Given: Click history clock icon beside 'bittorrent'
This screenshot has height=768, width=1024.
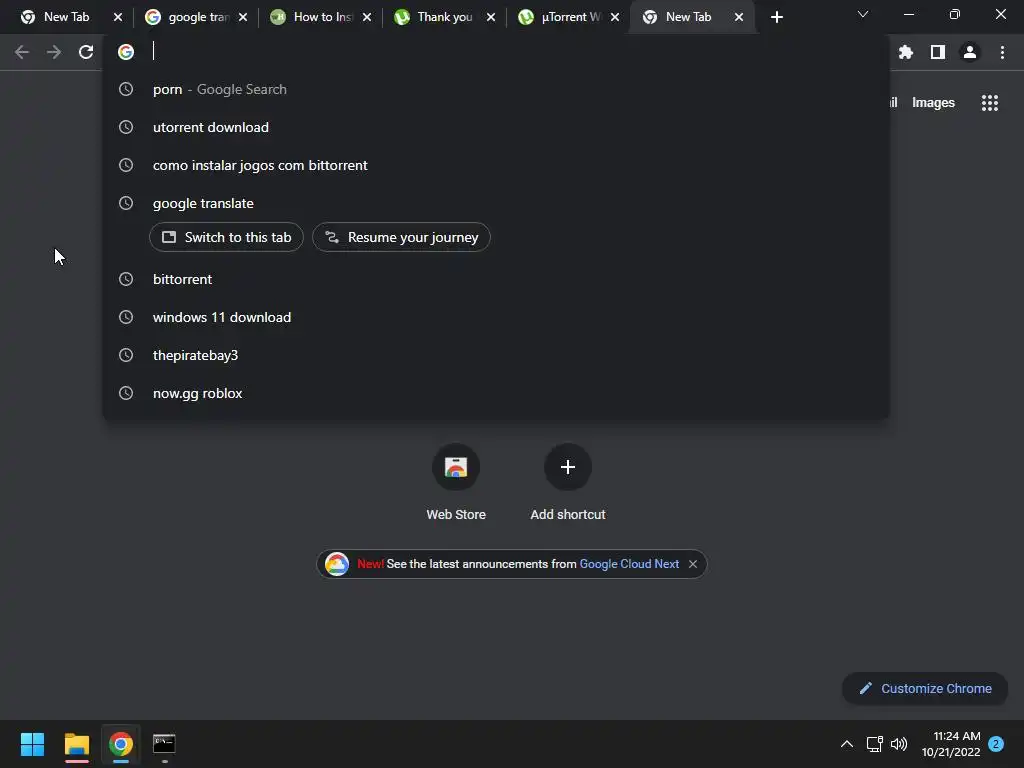Looking at the screenshot, I should (x=126, y=279).
